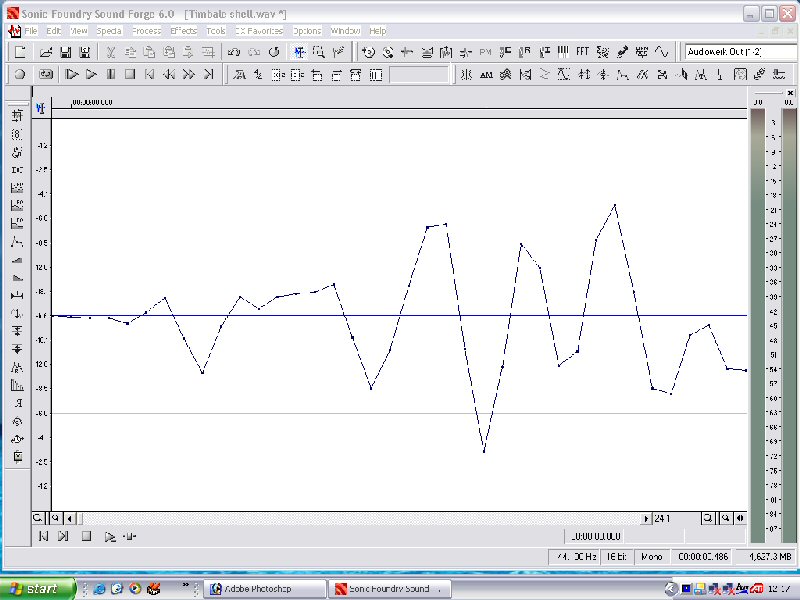Click the Cut scissors icon
Image resolution: width=800 pixels, height=600 pixels.
(x=111, y=52)
